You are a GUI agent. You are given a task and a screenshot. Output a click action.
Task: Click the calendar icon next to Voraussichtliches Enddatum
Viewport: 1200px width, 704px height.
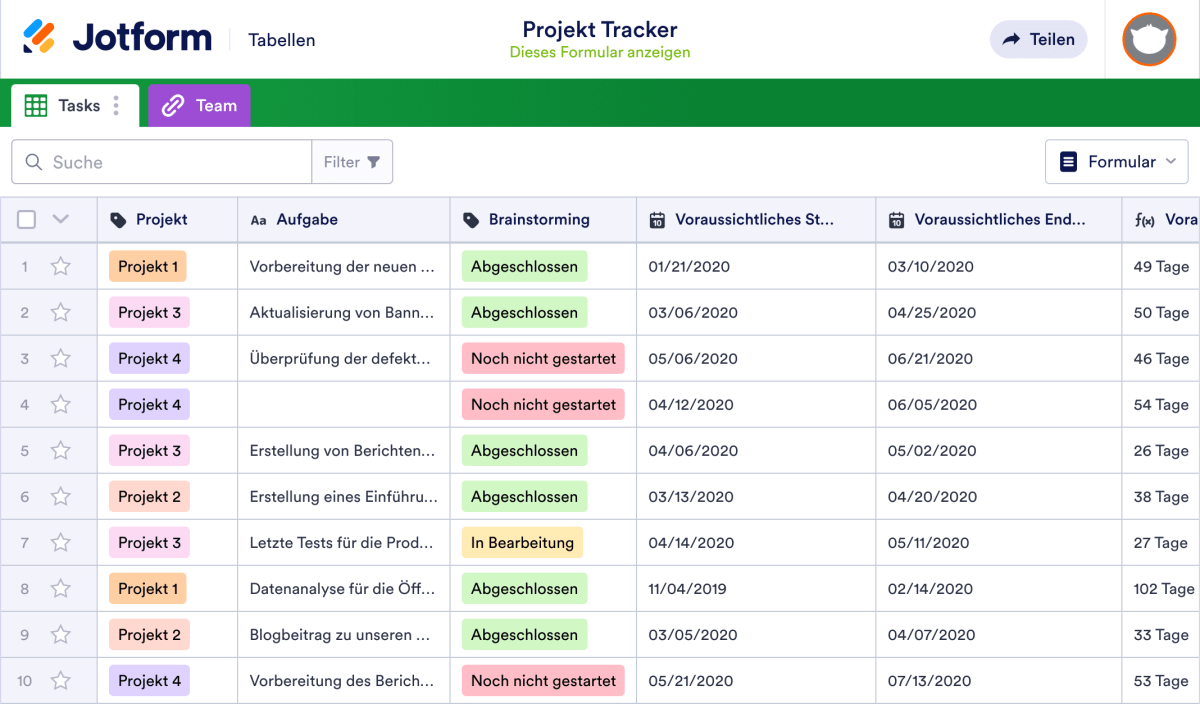point(897,219)
